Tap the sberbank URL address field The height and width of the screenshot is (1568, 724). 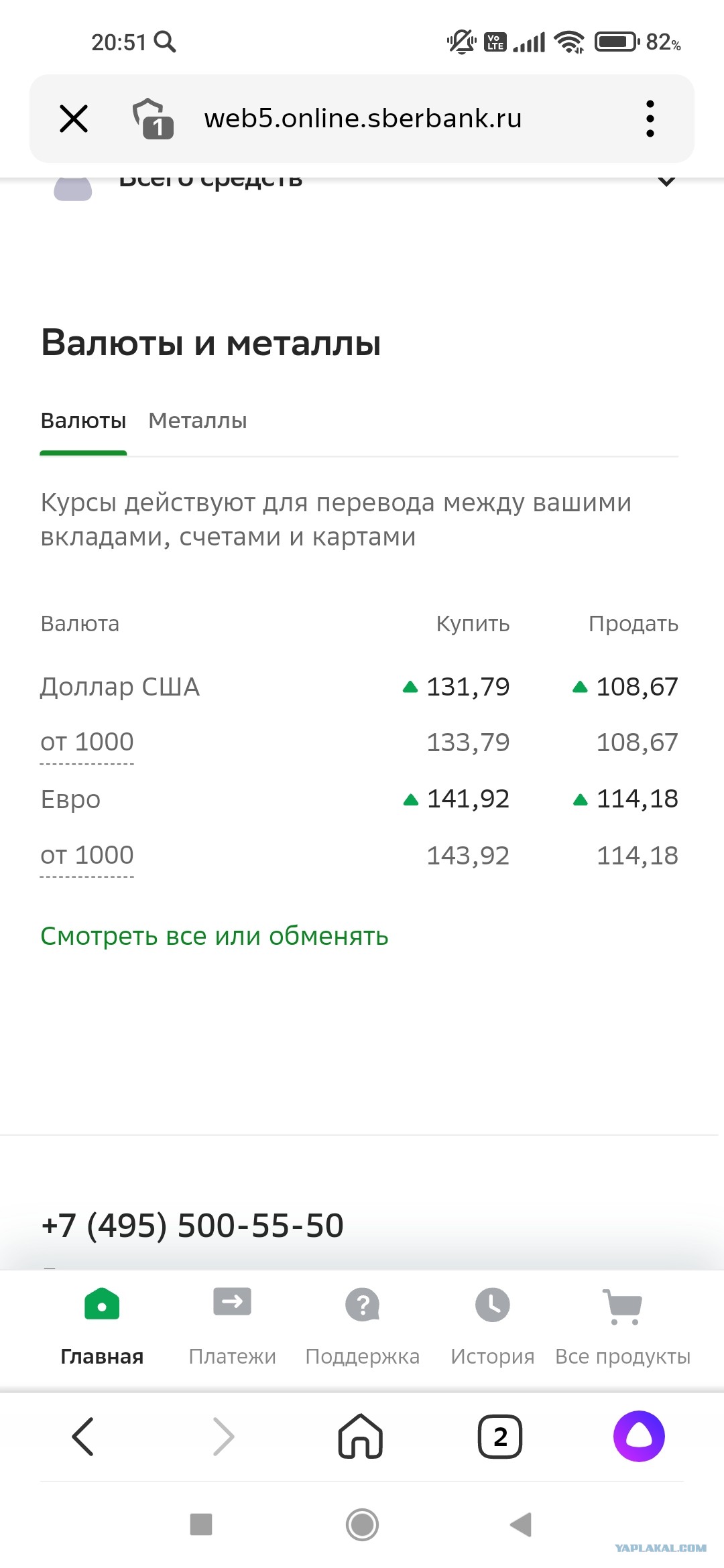tap(363, 119)
